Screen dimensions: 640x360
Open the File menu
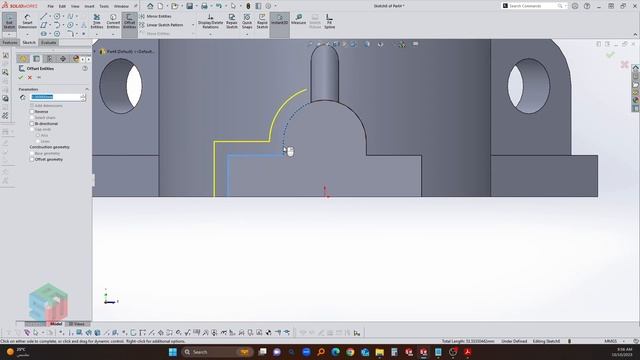[x=51, y=6]
